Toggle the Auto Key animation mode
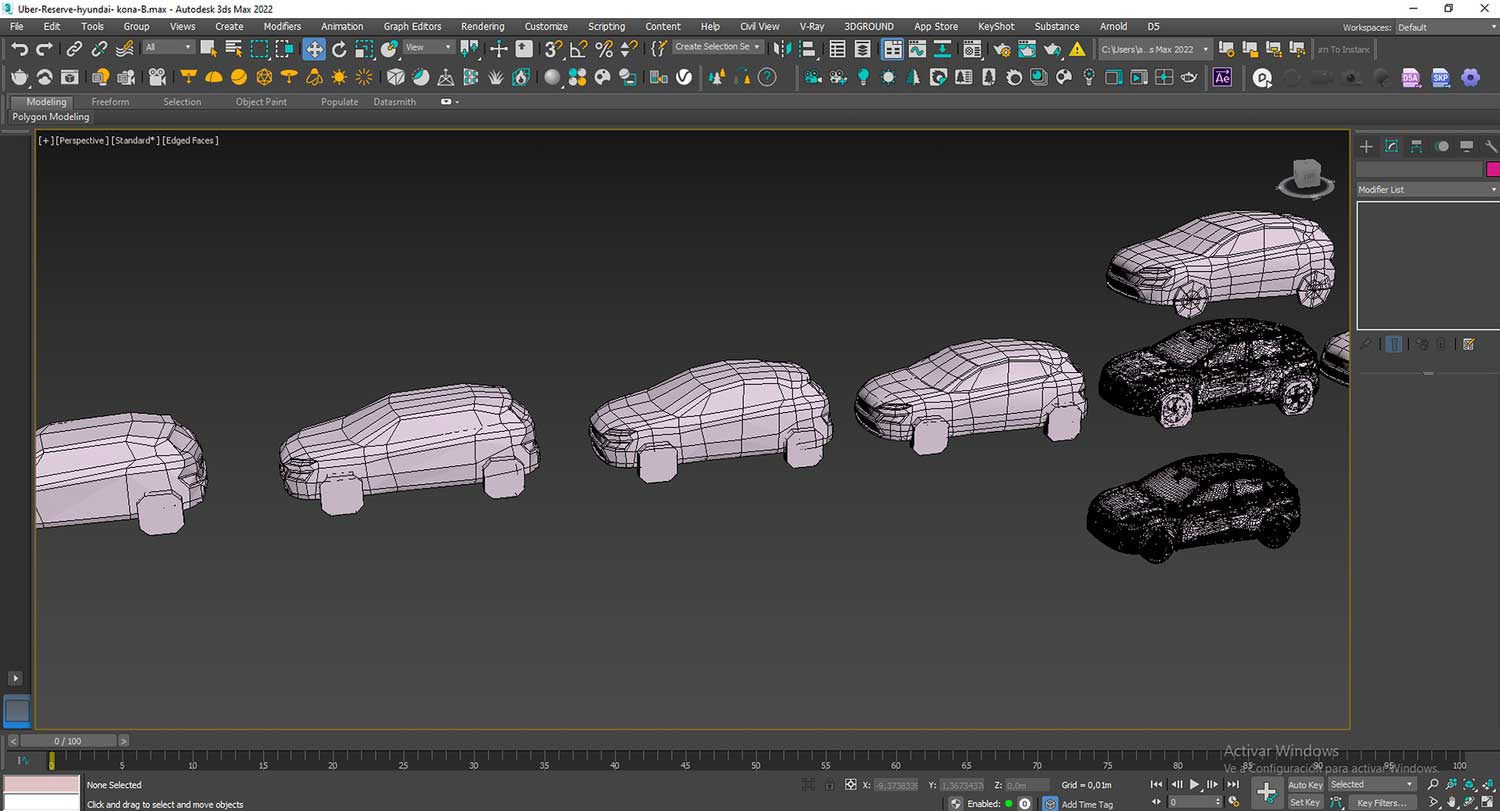The width and height of the screenshot is (1500, 811). [x=1305, y=785]
